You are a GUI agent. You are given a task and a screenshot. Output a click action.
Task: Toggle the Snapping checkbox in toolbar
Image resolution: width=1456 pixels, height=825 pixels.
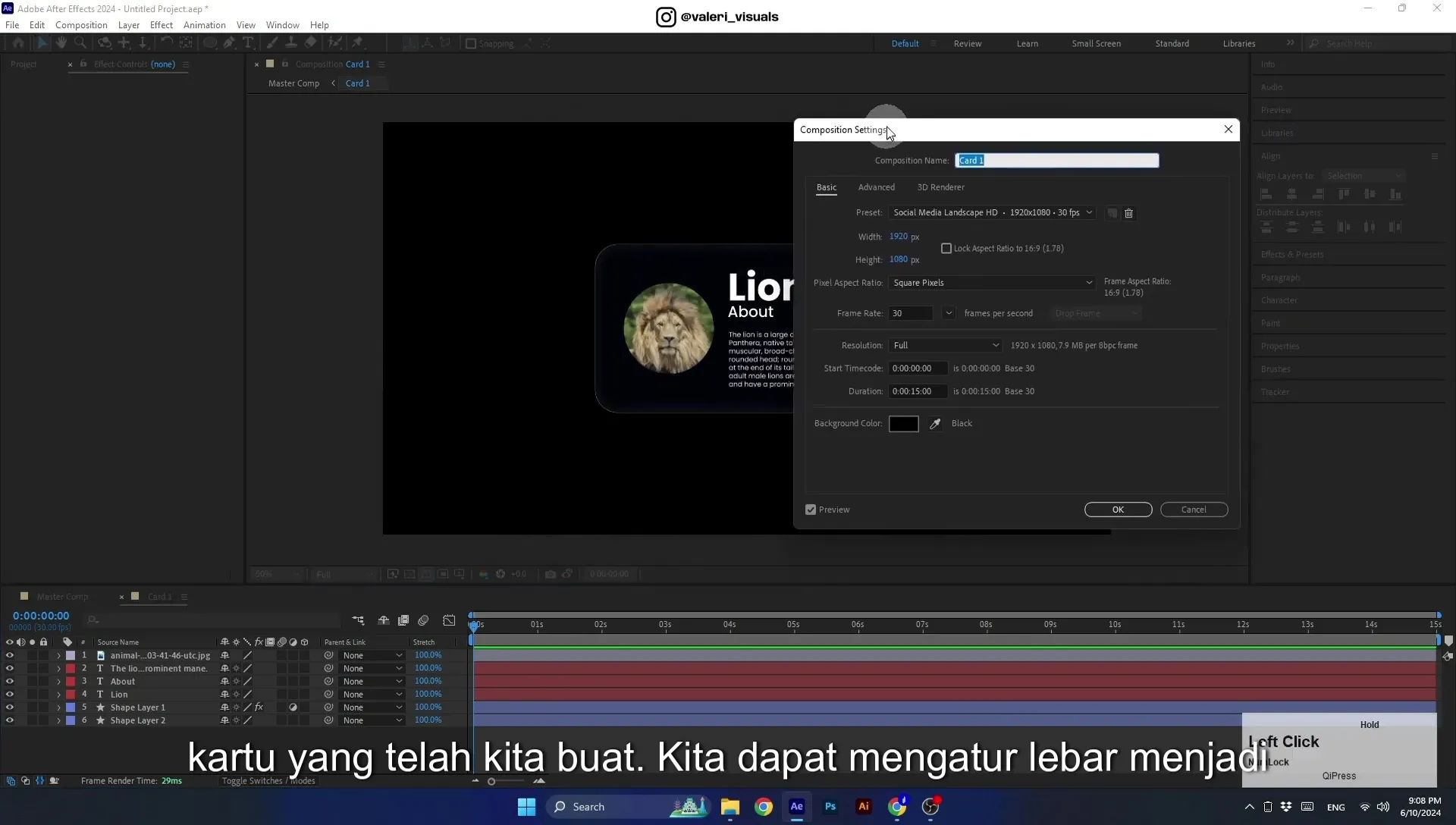(471, 43)
